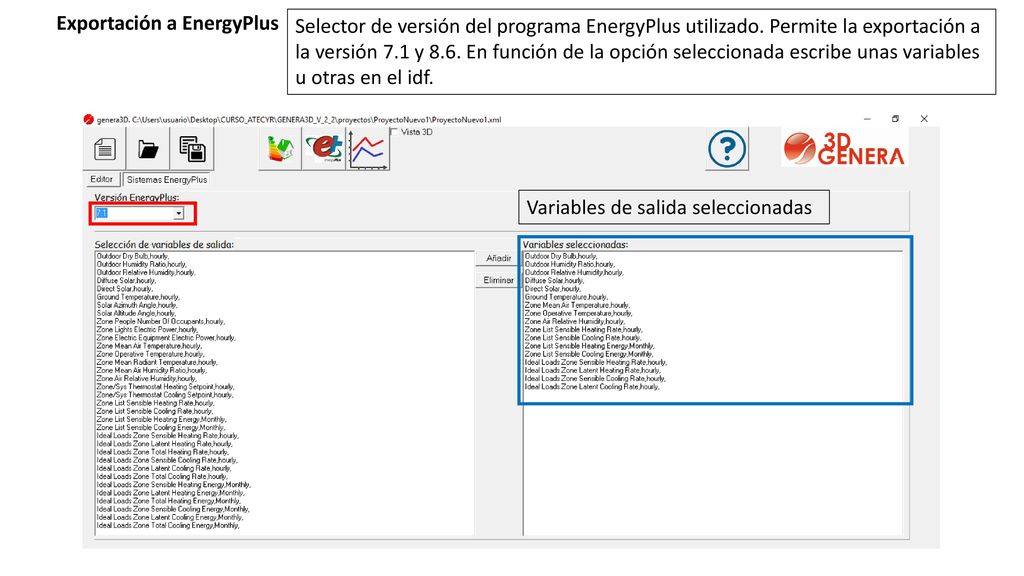Select Zone List Sensible Heating Rate,hourly under Selección
The width and height of the screenshot is (1024, 576).
[x=156, y=403]
